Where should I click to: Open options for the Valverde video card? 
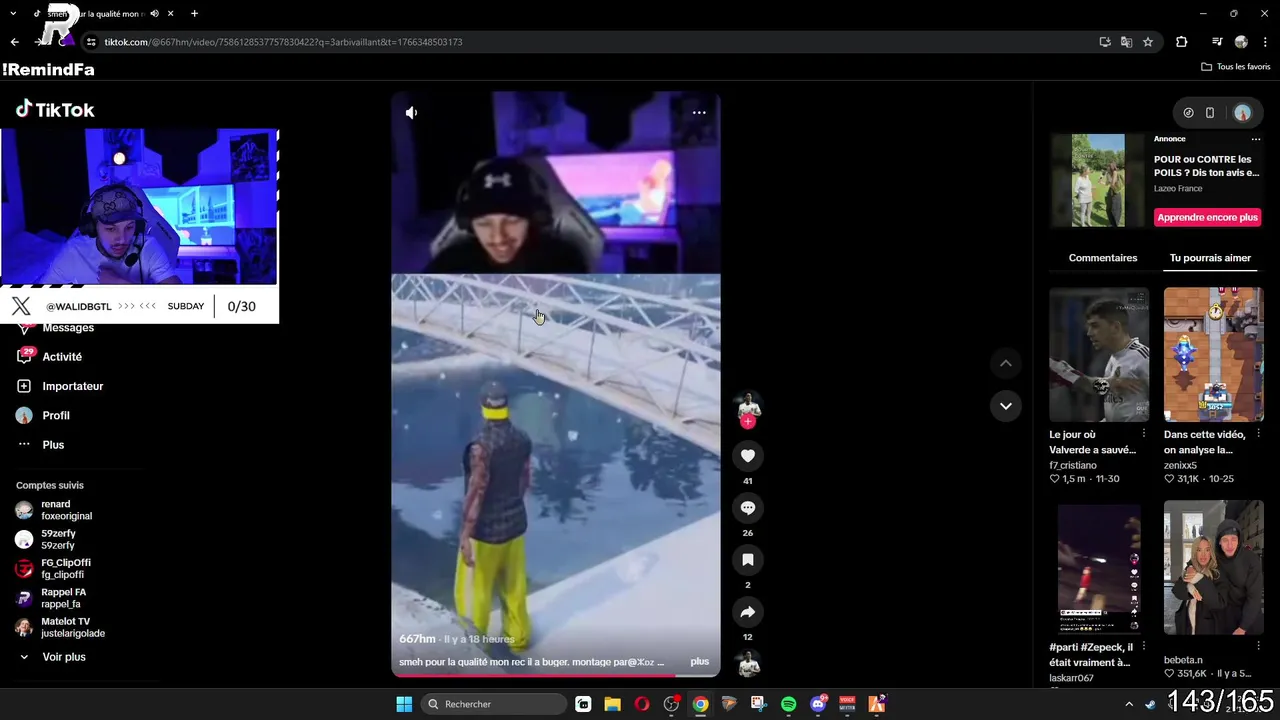(x=1144, y=434)
